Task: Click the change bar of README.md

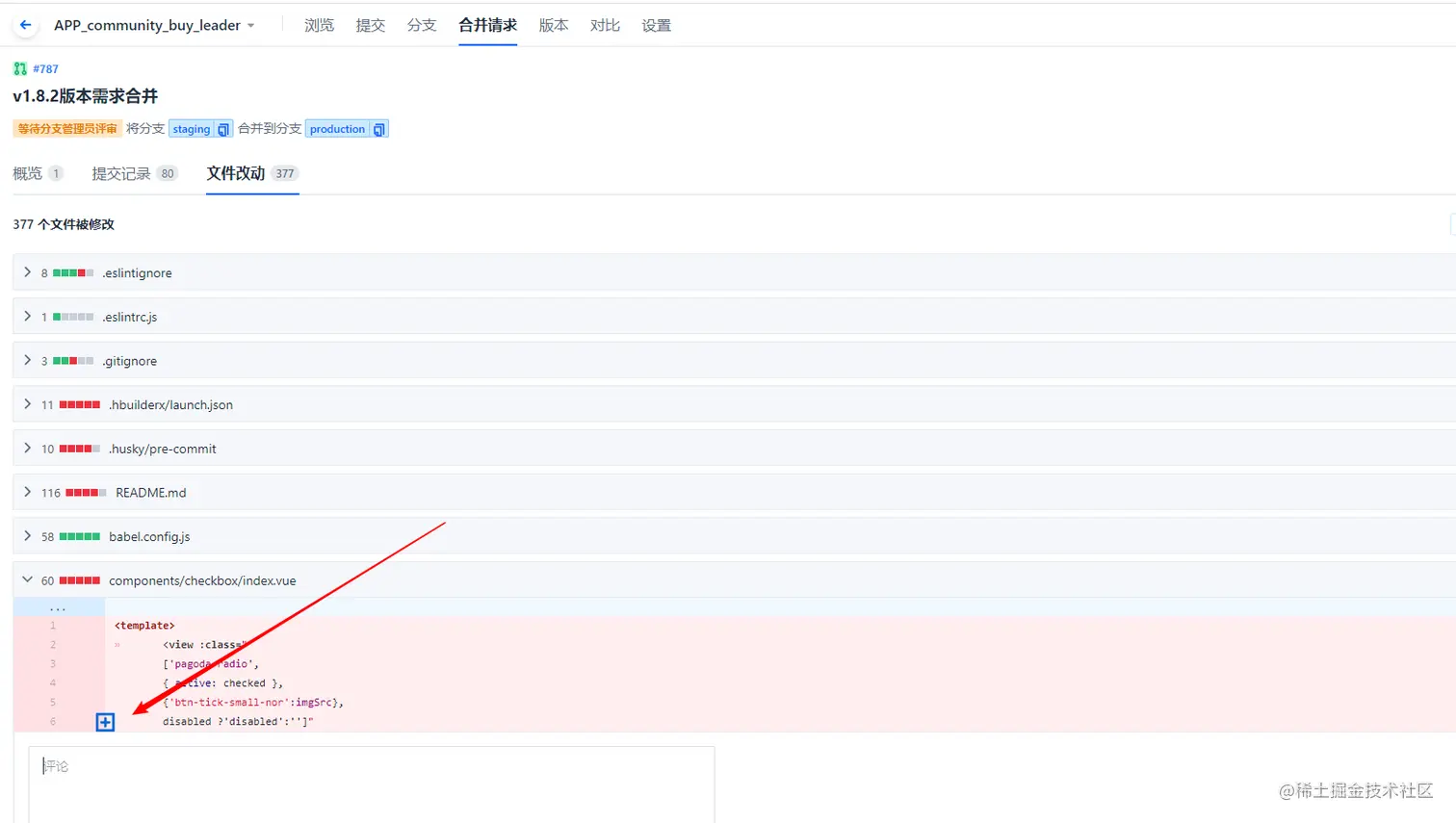Action: 87,493
